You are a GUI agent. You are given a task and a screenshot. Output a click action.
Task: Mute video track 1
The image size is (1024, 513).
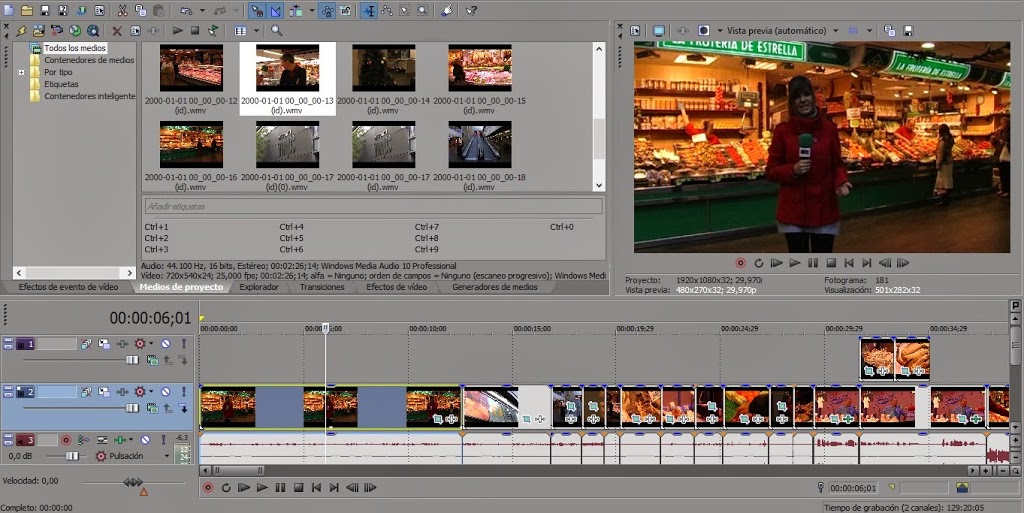(166, 344)
